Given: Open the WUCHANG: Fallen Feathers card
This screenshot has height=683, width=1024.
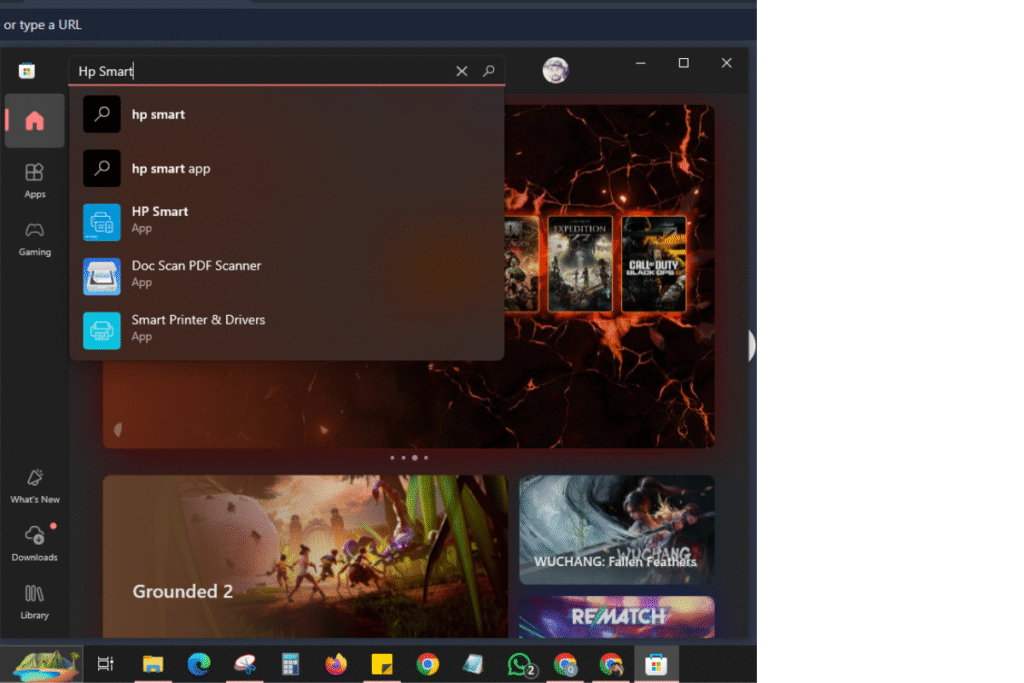Looking at the screenshot, I should pos(616,530).
